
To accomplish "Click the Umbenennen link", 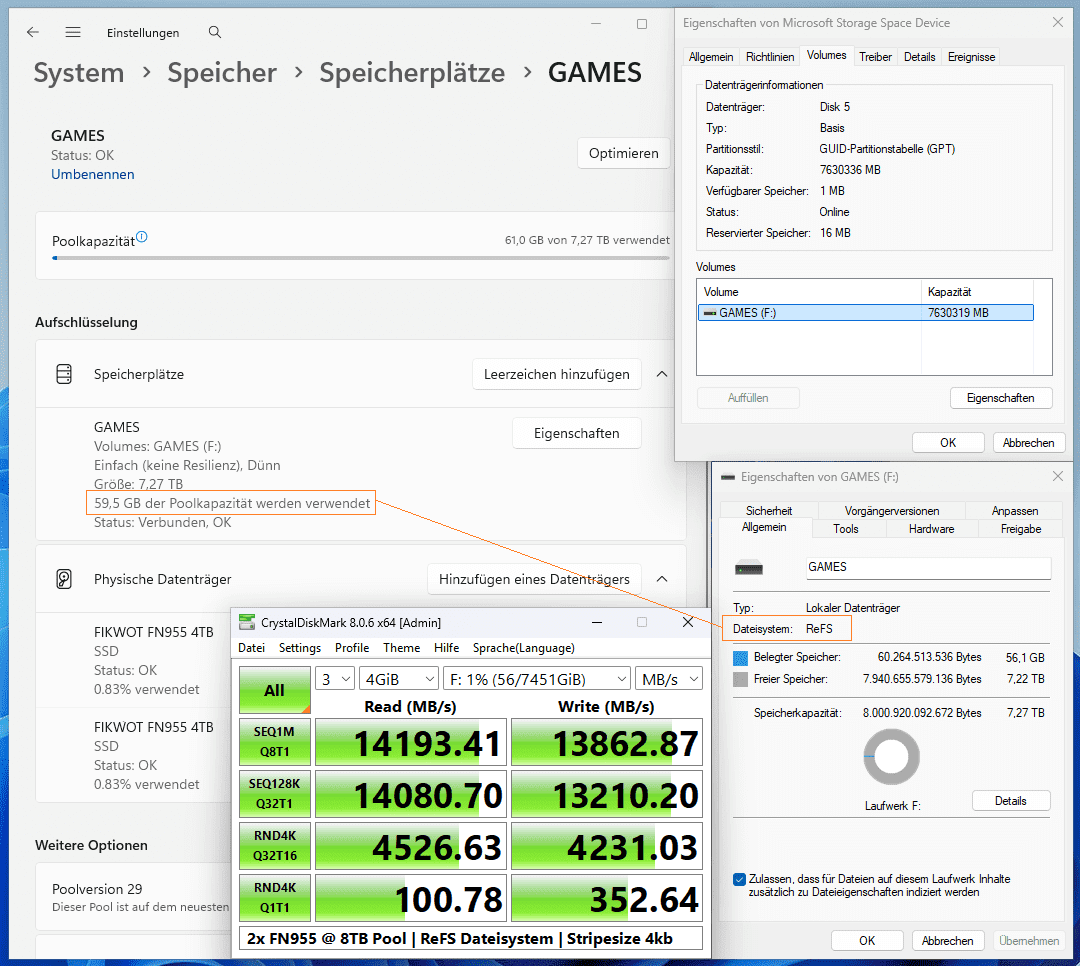I will pos(92,174).
